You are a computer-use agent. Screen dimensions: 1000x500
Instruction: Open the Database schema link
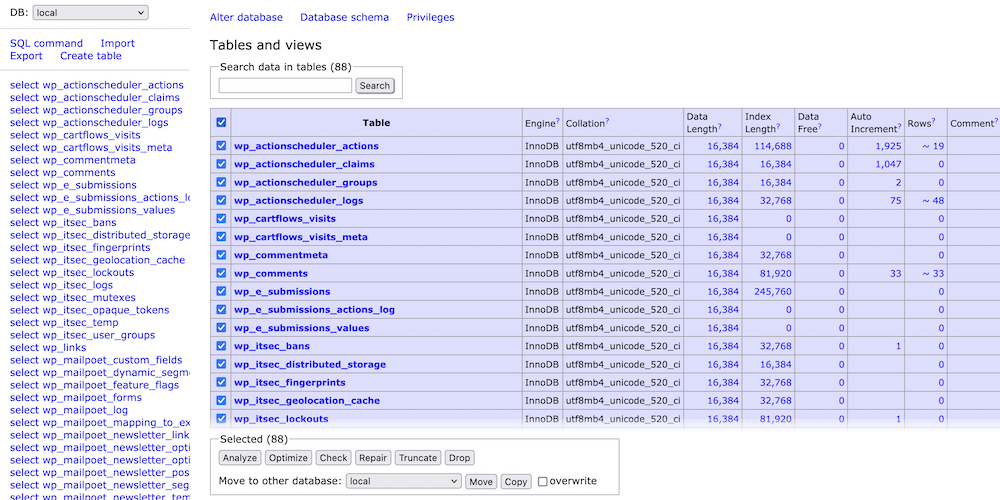click(344, 17)
